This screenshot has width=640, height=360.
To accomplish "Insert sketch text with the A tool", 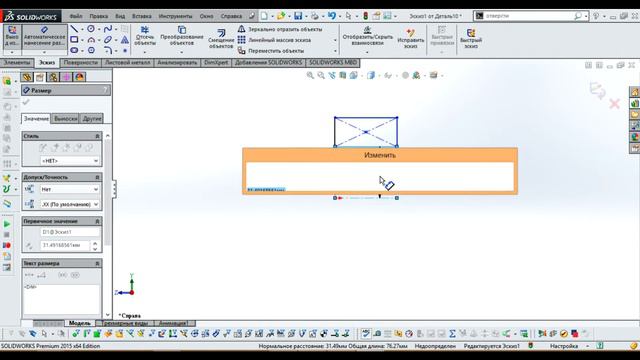I will 125,40.
